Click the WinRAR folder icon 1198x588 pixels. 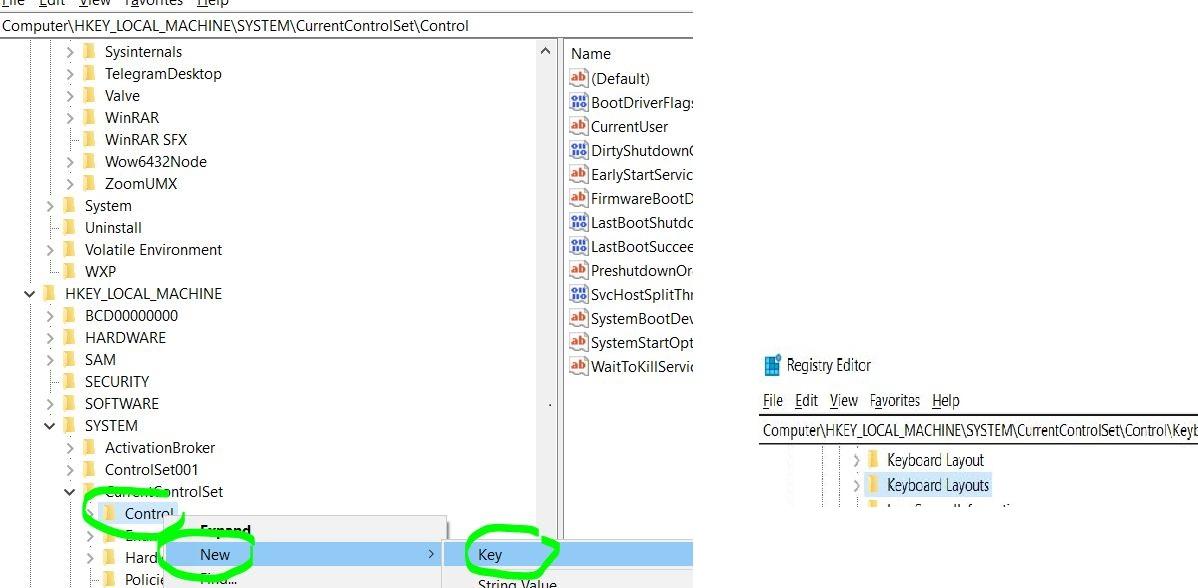[x=89, y=118]
